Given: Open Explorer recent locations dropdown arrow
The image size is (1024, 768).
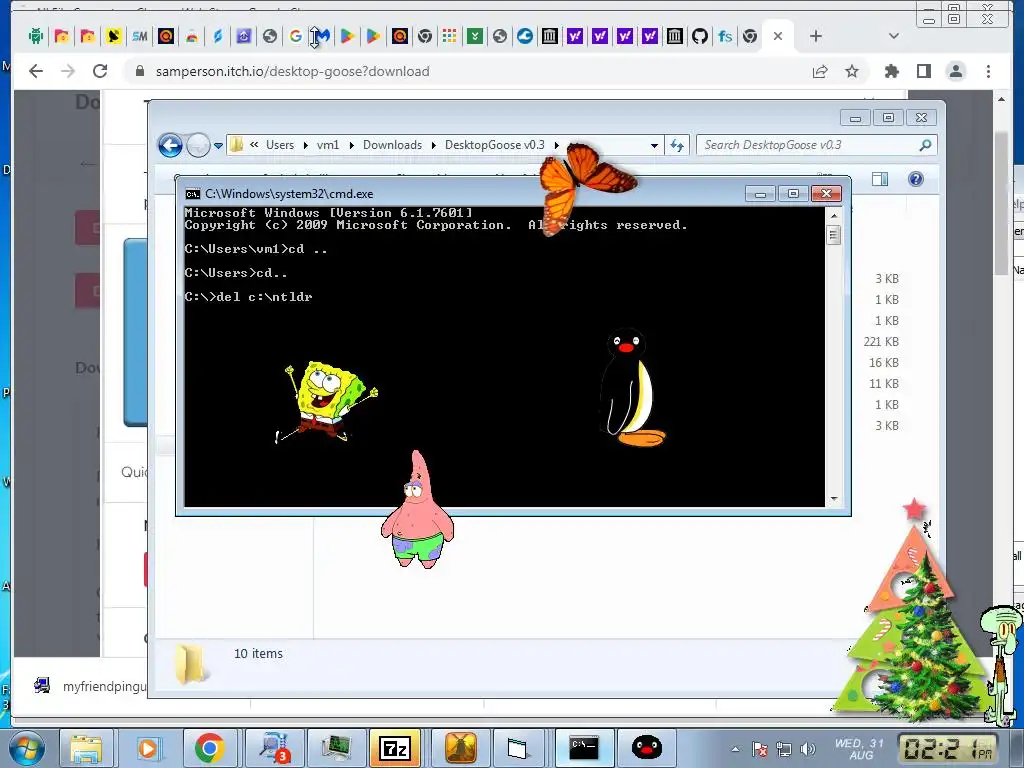Looking at the screenshot, I should (218, 146).
